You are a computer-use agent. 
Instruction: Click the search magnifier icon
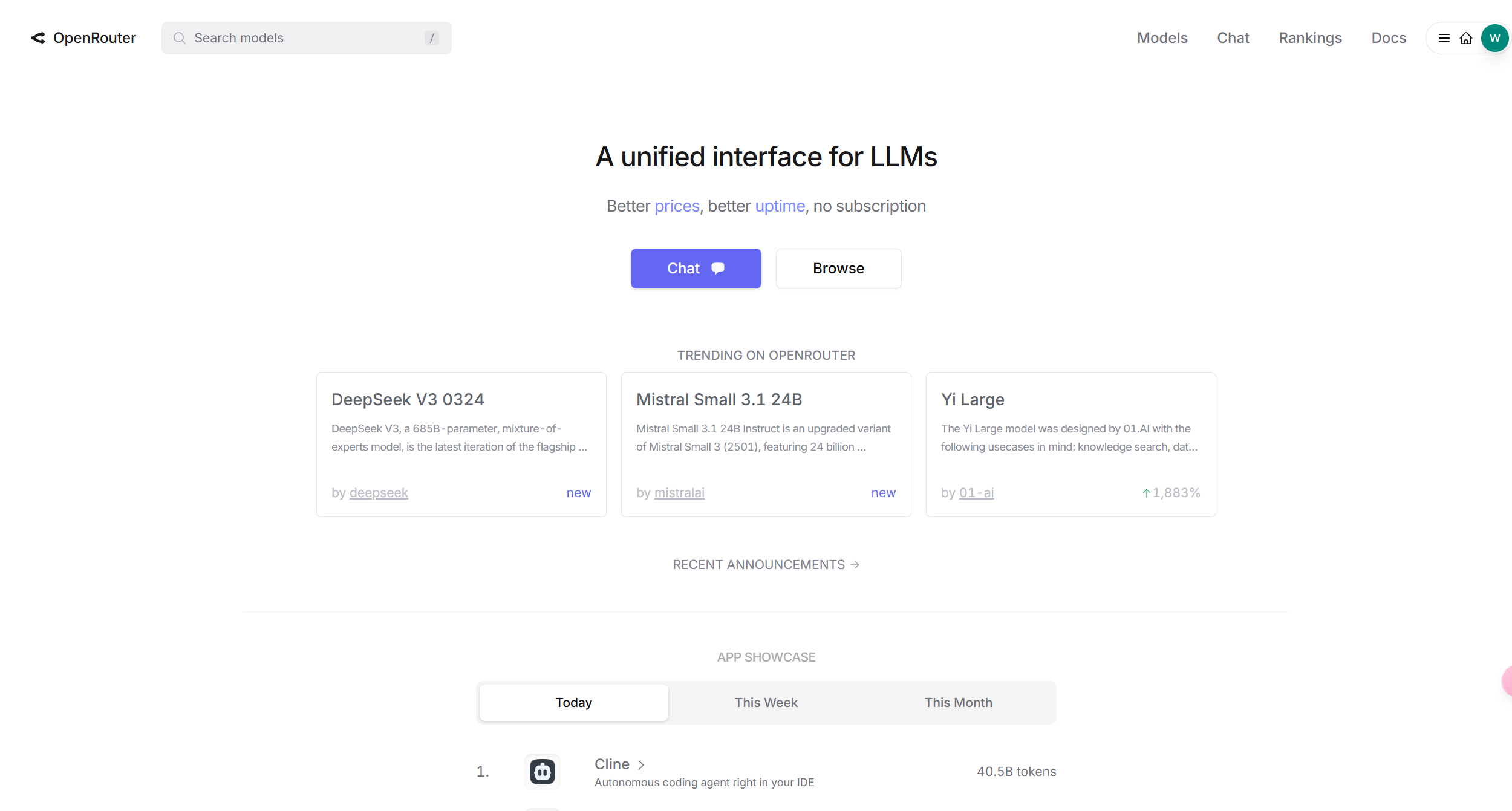[x=180, y=38]
